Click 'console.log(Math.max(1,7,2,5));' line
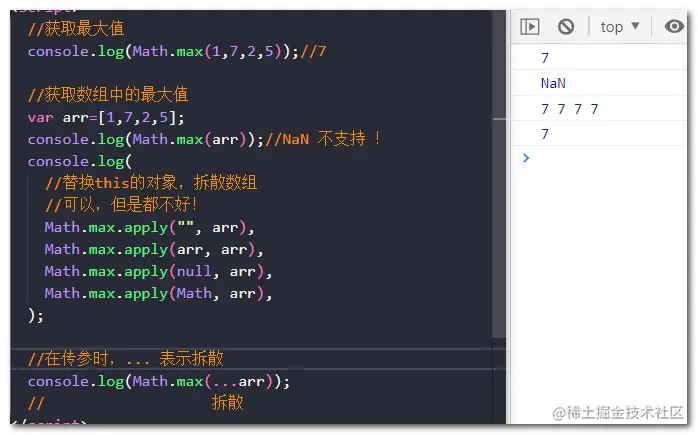Screen dimensions: 698x435 click(x=163, y=51)
